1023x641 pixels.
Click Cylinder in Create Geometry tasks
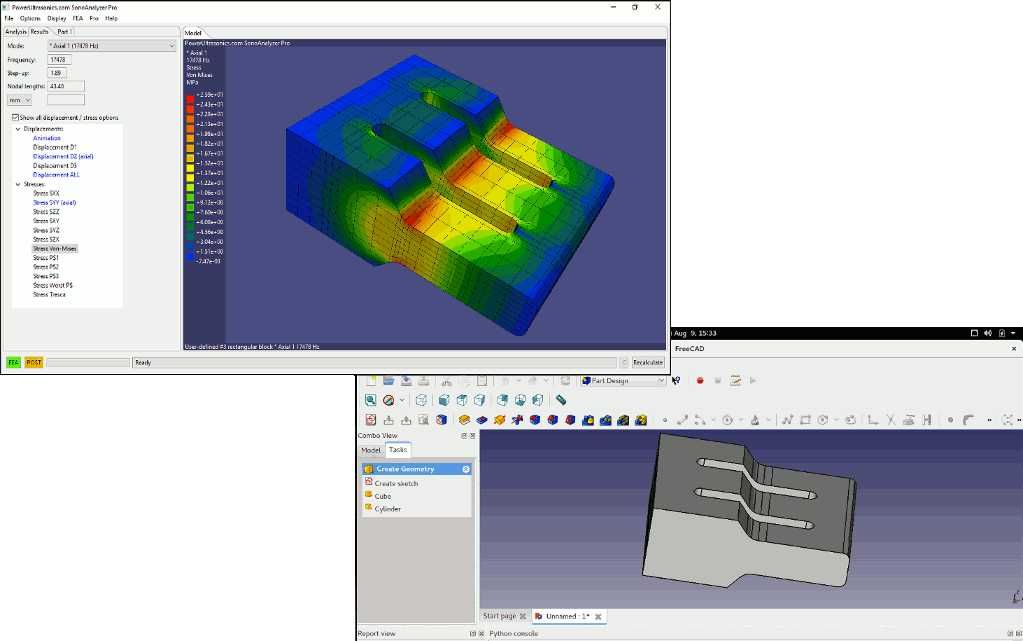[388, 509]
